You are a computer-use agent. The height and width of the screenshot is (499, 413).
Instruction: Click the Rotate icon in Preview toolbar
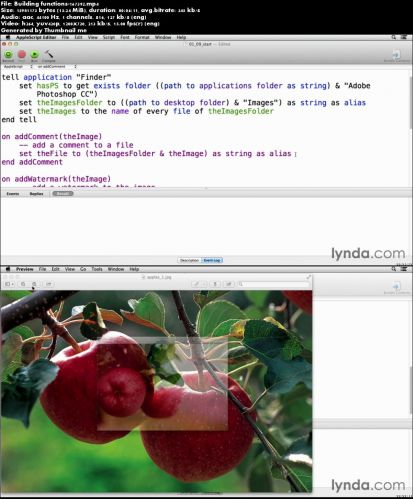(x=215, y=284)
